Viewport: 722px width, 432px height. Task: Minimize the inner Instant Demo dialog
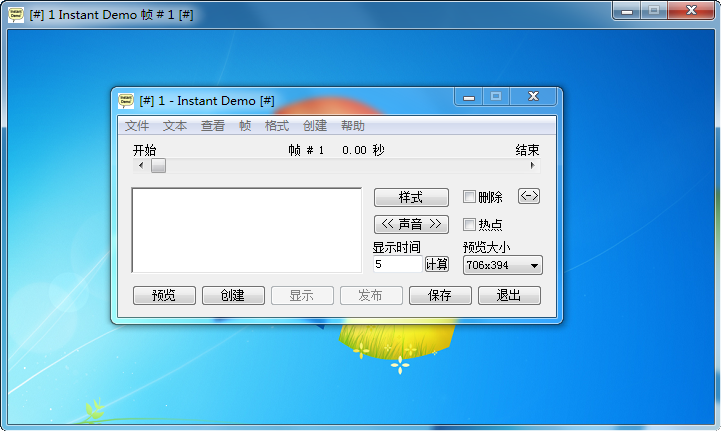[x=468, y=97]
